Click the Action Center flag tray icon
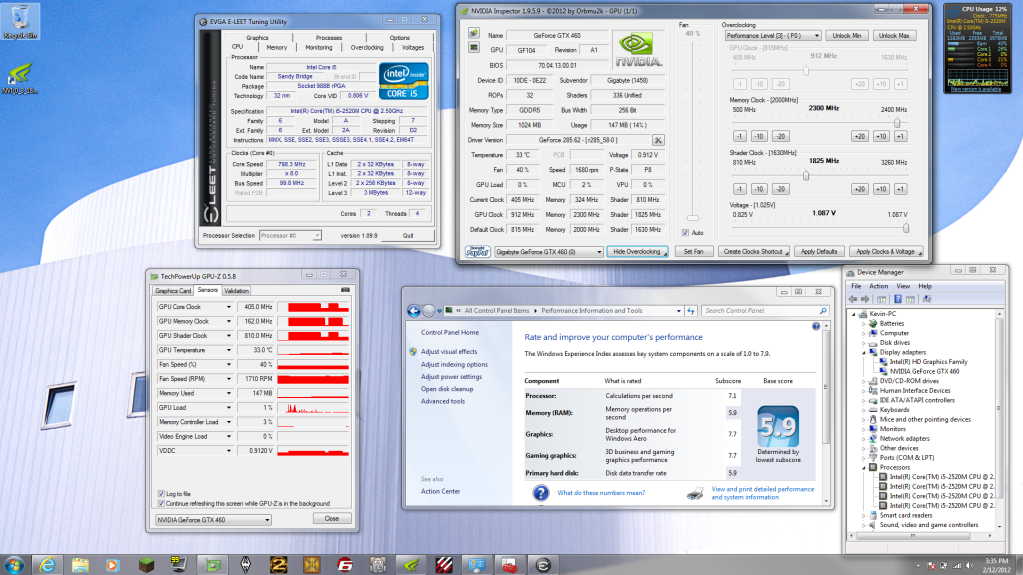Screen dimensions: 1023x575 point(931,565)
